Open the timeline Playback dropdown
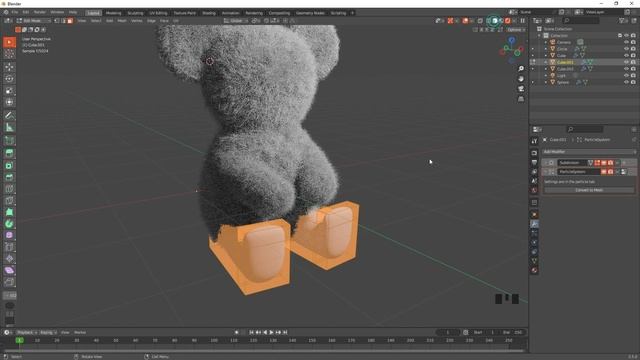The image size is (640, 360). coord(27,332)
